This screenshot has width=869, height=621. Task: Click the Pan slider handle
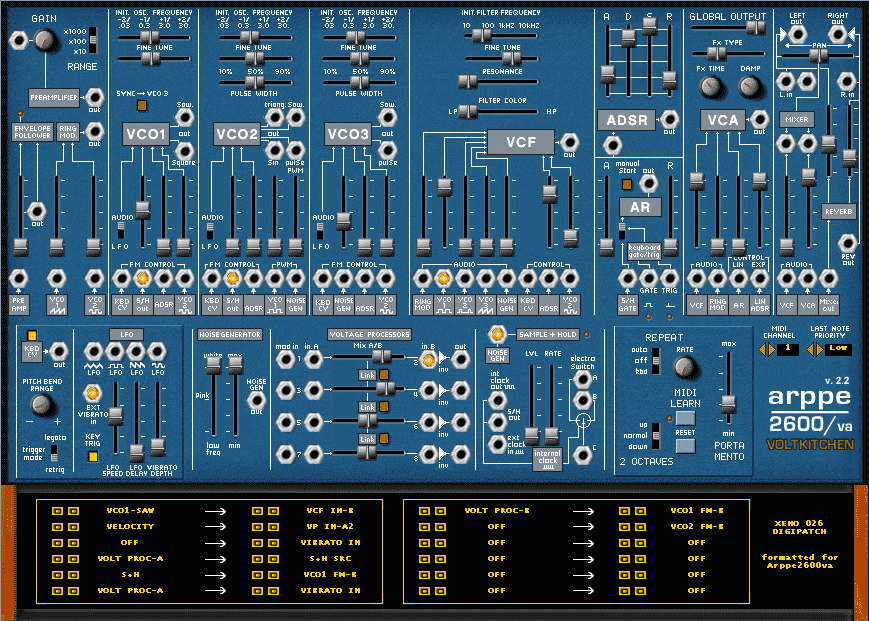tap(819, 55)
